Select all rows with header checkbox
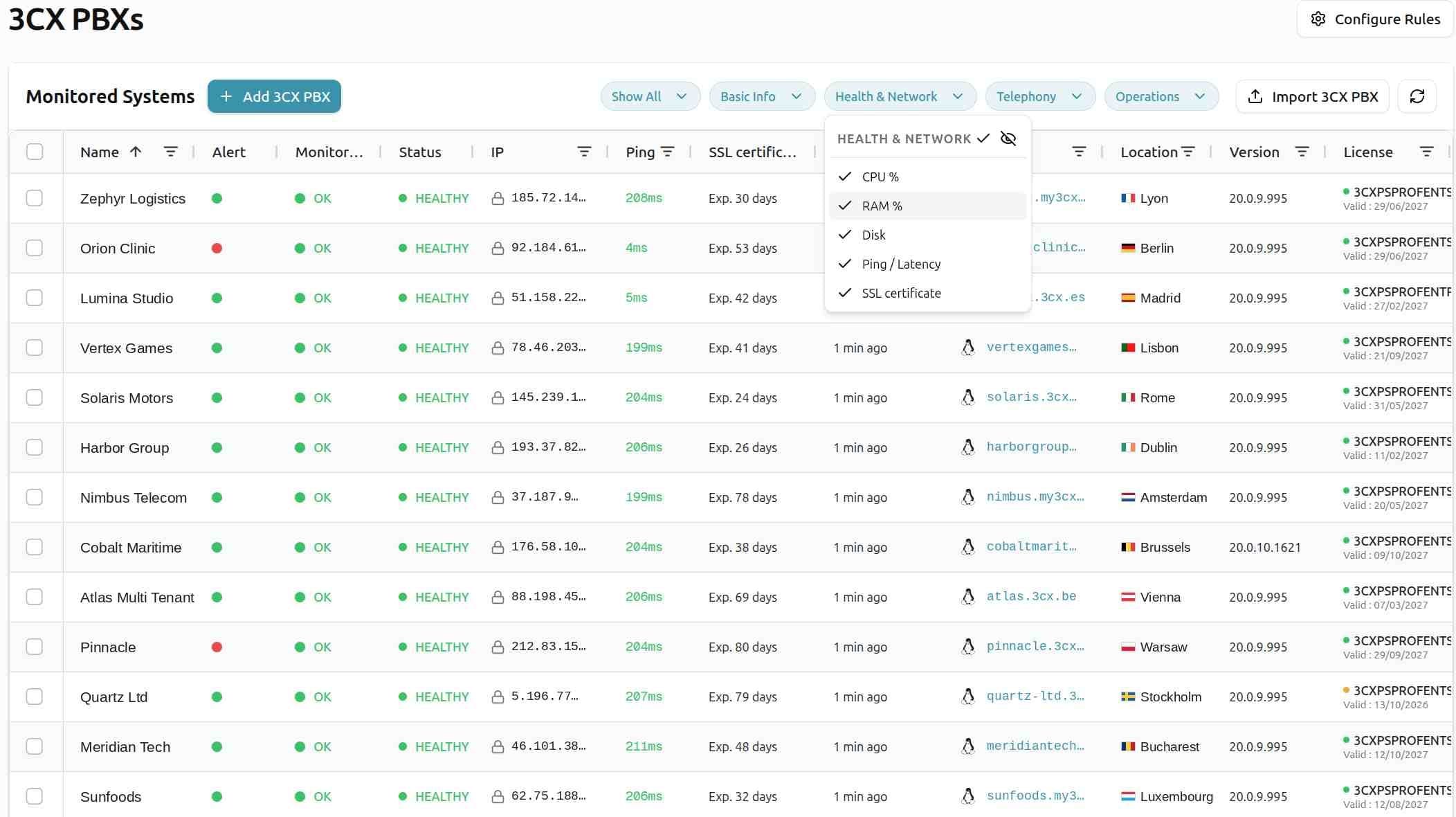This screenshot has height=817, width=1456. point(34,152)
